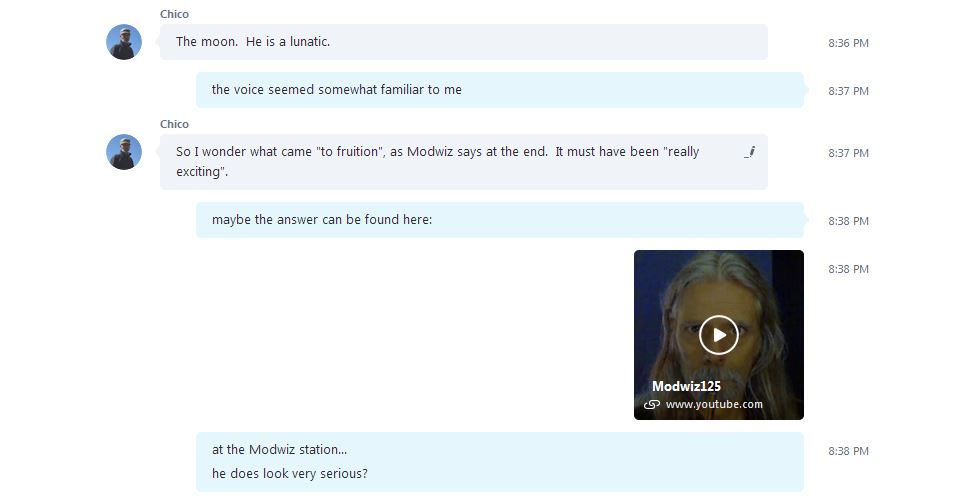Click the 8:38 PM timestamp beside the video thumbnail
This screenshot has width=977, height=503.
click(x=848, y=269)
